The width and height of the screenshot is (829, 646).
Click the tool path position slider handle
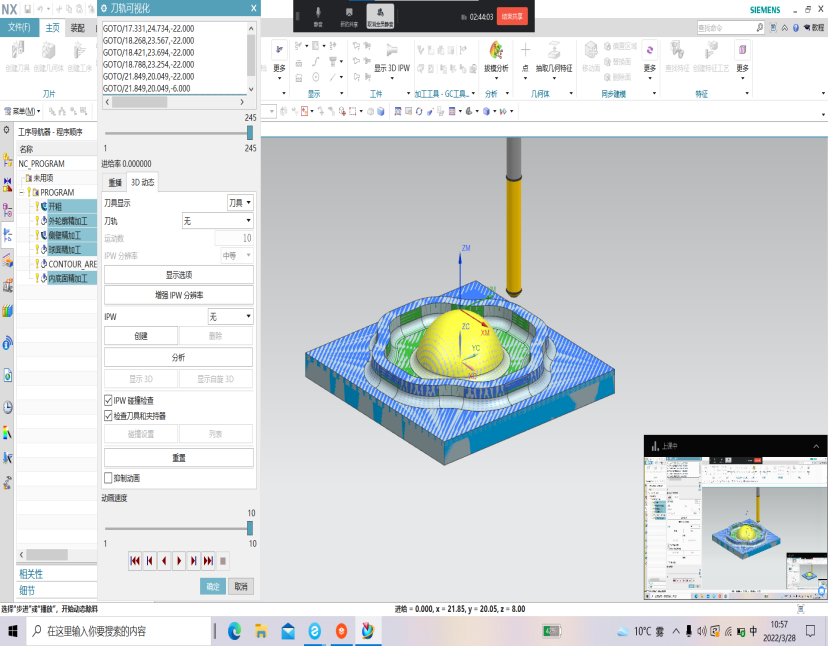[x=250, y=133]
